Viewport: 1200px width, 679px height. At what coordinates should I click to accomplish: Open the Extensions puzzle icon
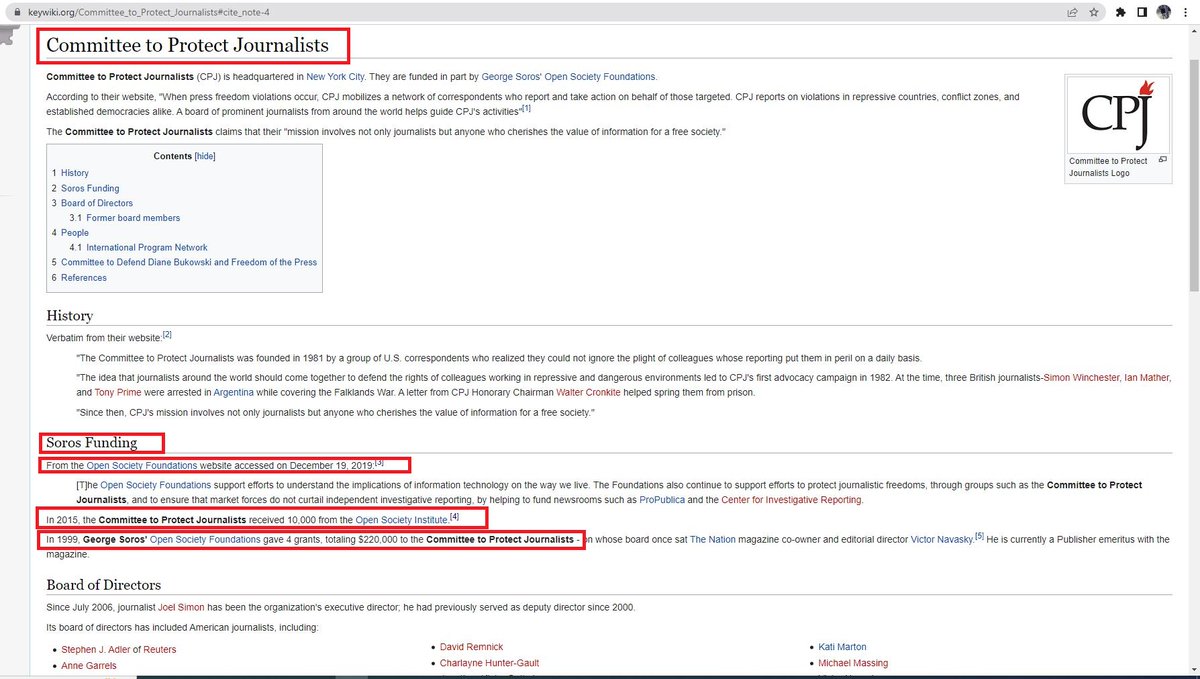pos(1121,12)
